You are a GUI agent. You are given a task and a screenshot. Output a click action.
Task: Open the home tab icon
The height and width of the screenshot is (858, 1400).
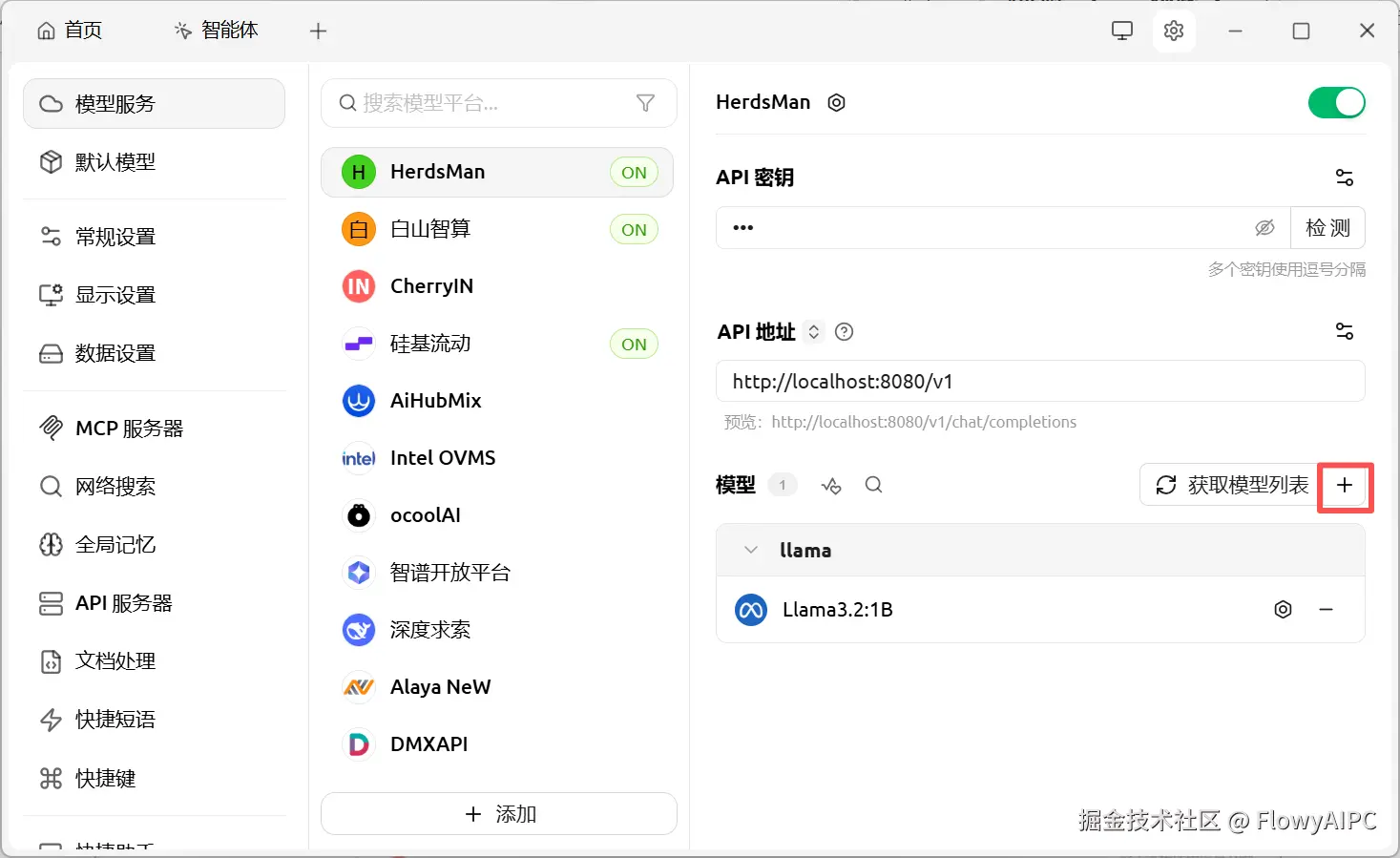pyautogui.click(x=46, y=31)
